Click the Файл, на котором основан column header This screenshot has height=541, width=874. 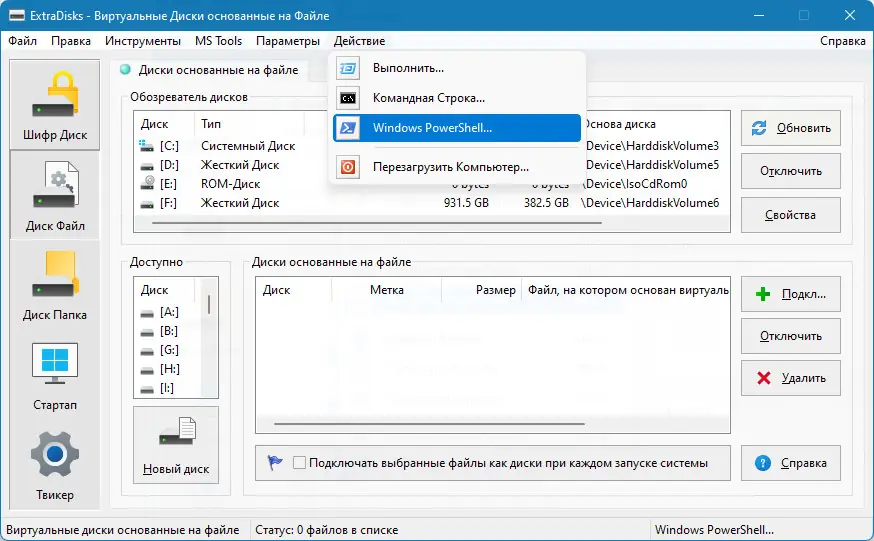tap(625, 290)
